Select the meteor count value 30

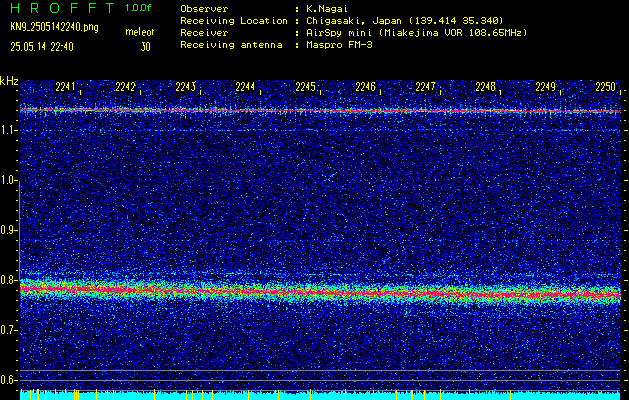[x=145, y=47]
